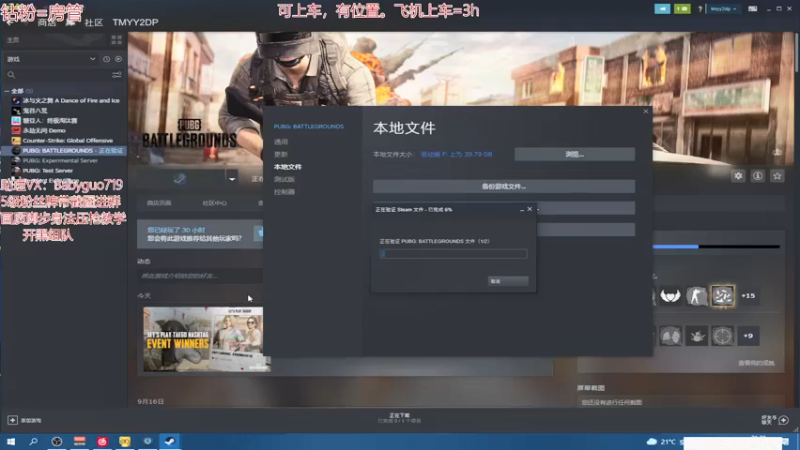Open 控制器 properties tab

click(x=284, y=192)
